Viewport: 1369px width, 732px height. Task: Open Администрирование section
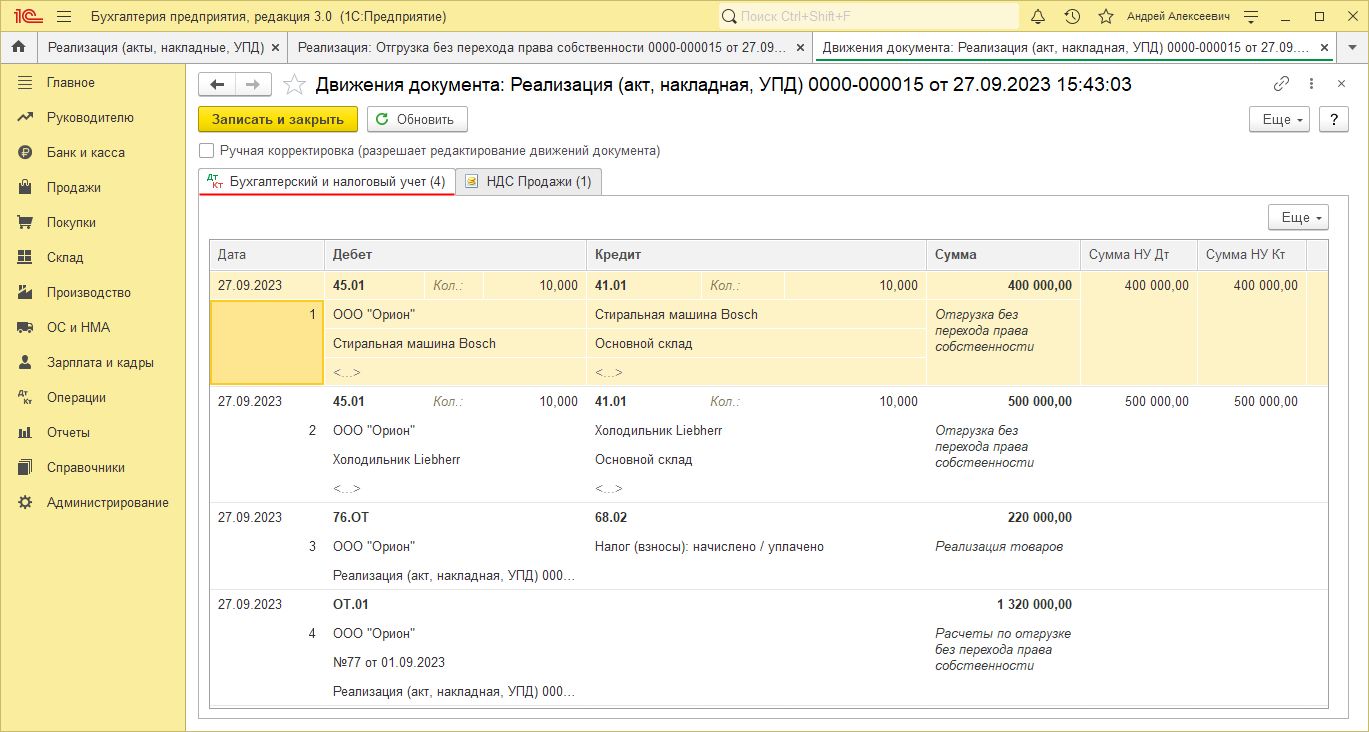(92, 503)
